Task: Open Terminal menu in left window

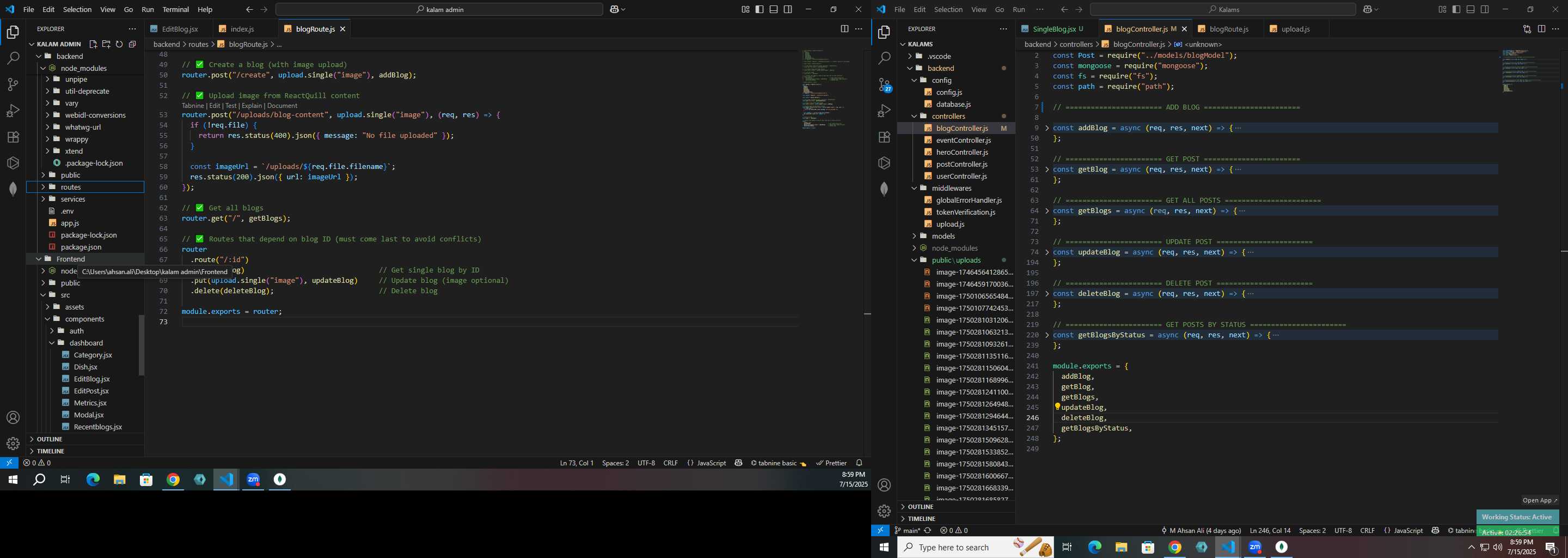Action: tap(176, 9)
